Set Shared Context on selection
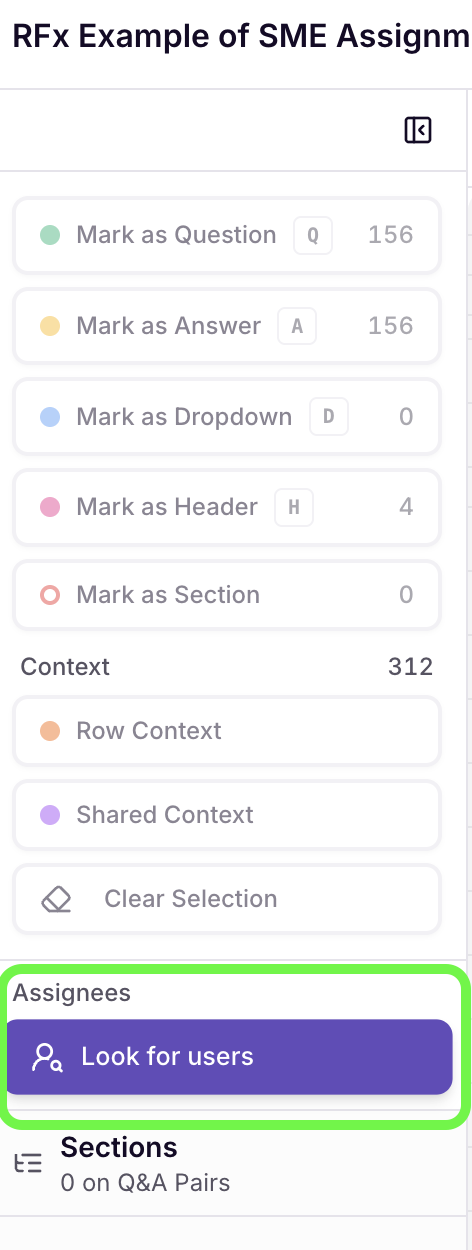 (227, 815)
